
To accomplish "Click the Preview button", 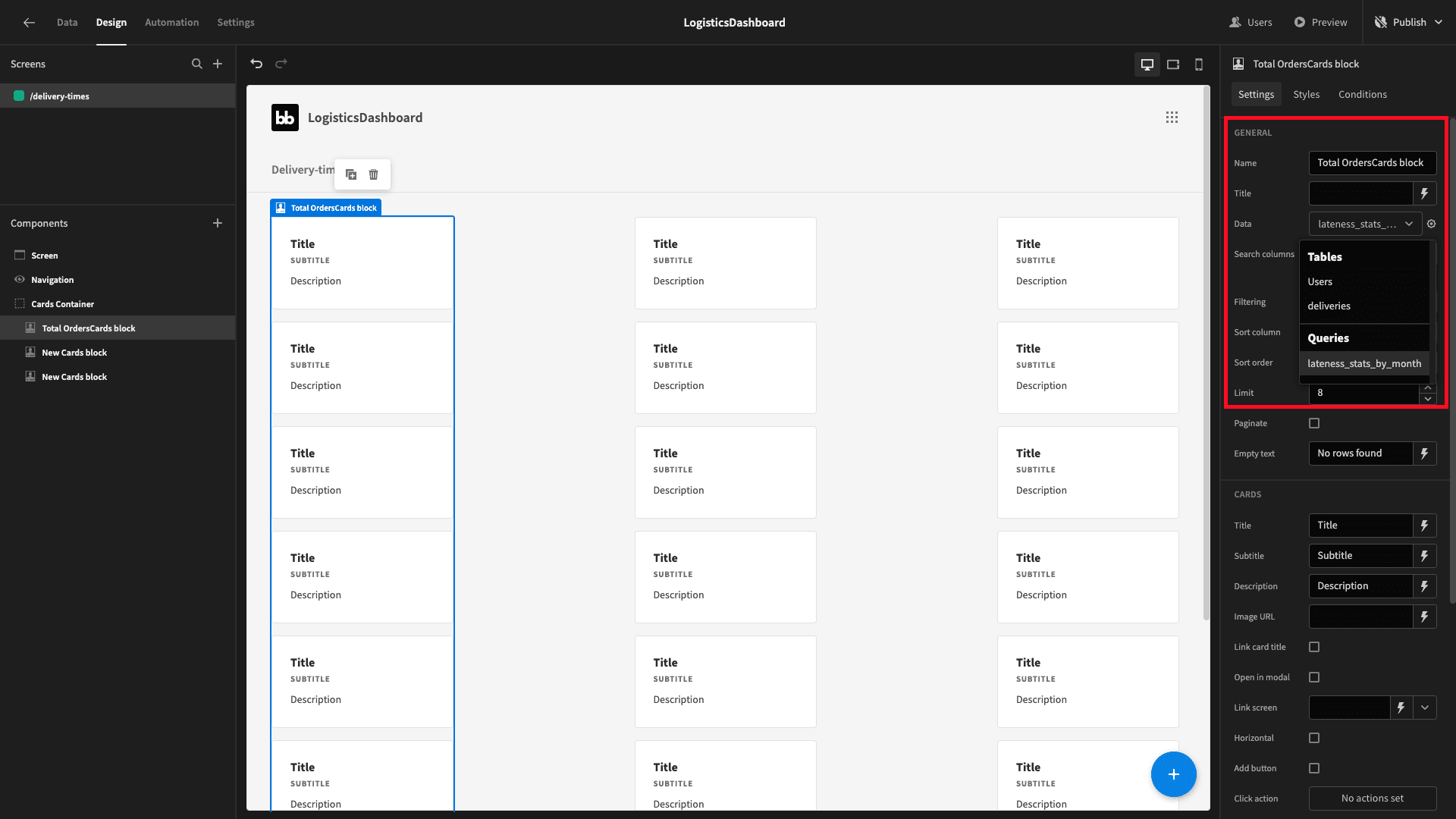I will point(1320,22).
